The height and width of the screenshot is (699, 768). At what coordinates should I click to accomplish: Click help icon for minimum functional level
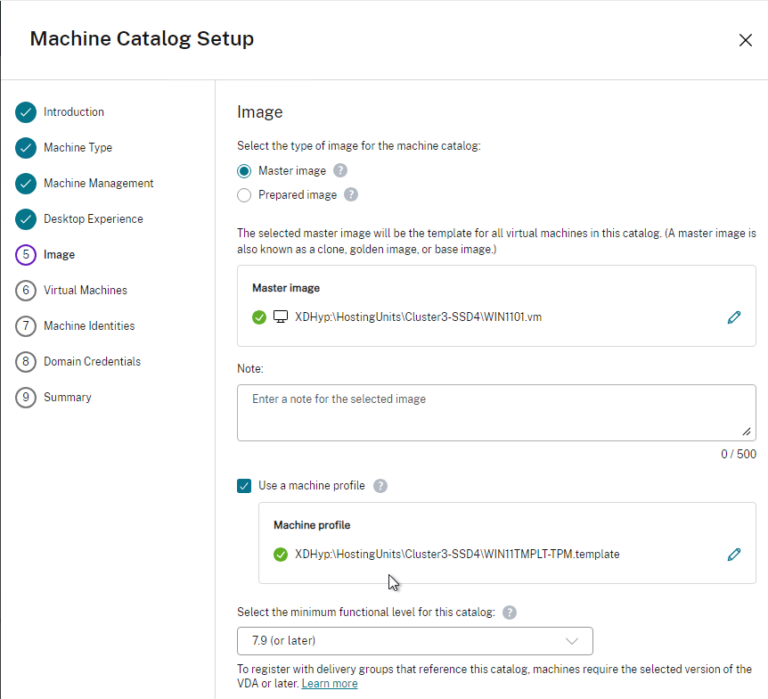pos(509,612)
